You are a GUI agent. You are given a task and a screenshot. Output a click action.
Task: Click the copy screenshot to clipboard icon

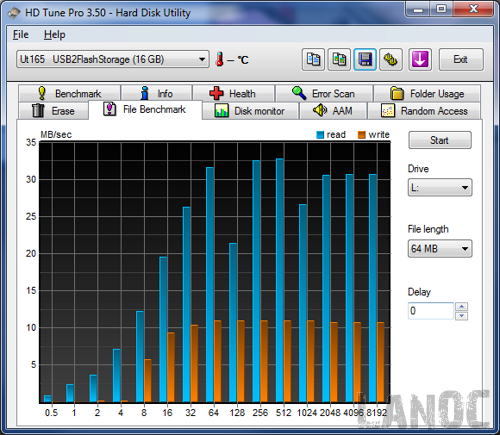(x=339, y=60)
